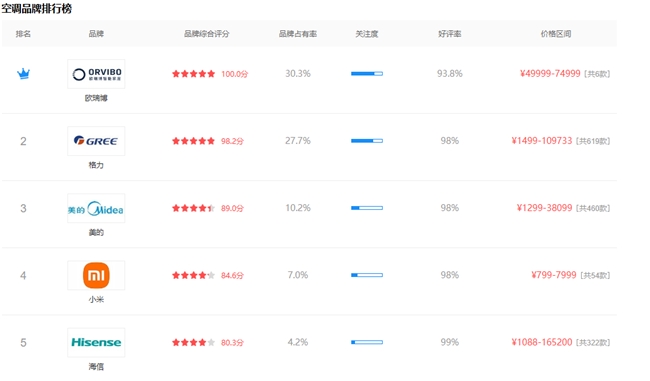Open the Xiaomi MI logo
The image size is (650, 381).
[x=96, y=275]
